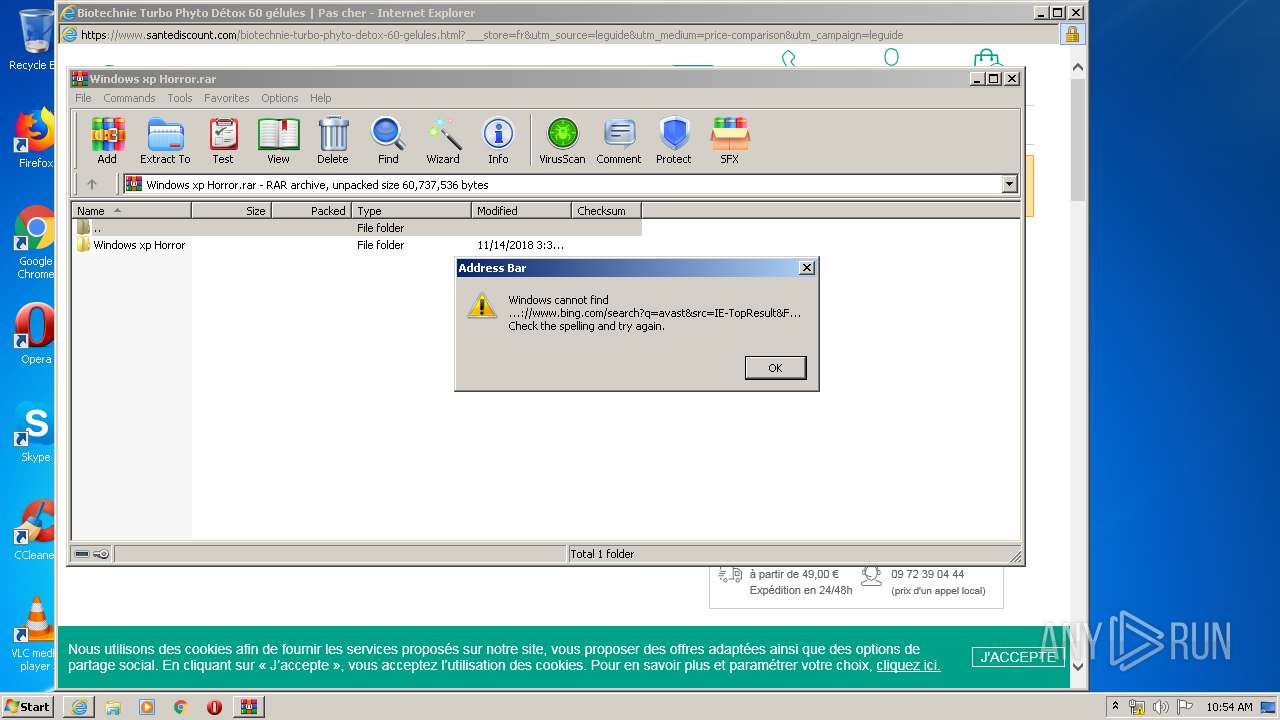Show archive Info icon

(x=498, y=140)
